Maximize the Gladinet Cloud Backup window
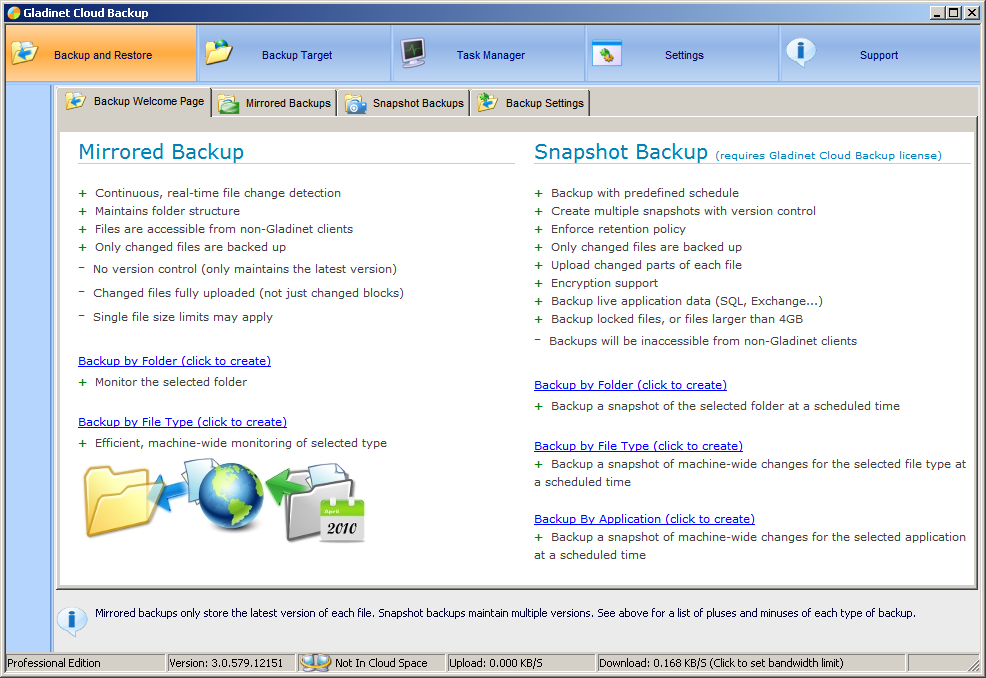986x678 pixels. point(954,13)
